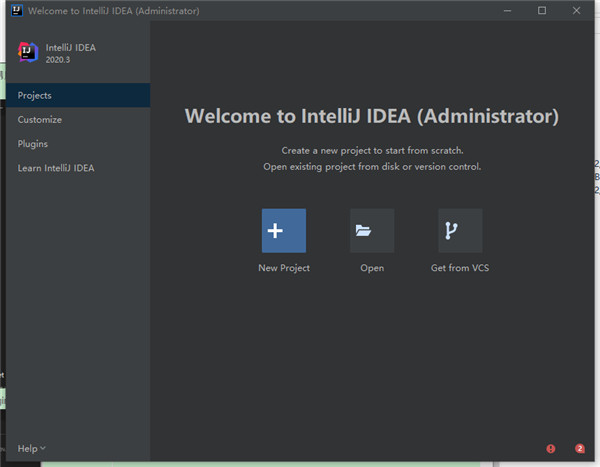Switch to the Customize tab
Image resolution: width=600 pixels, height=467 pixels.
40,120
